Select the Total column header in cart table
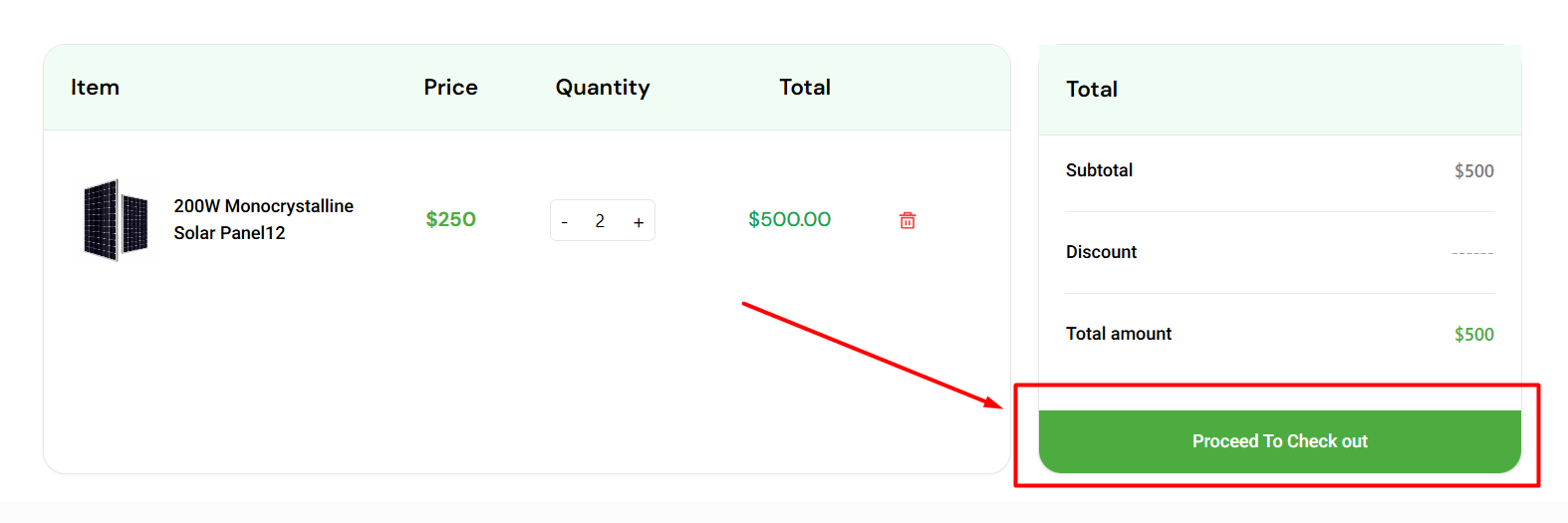 [x=805, y=88]
